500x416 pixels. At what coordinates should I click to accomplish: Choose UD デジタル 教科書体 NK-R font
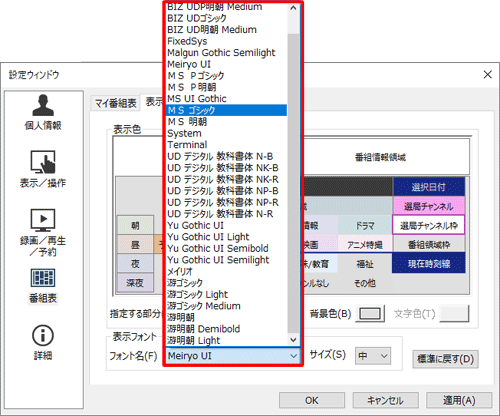click(226, 179)
